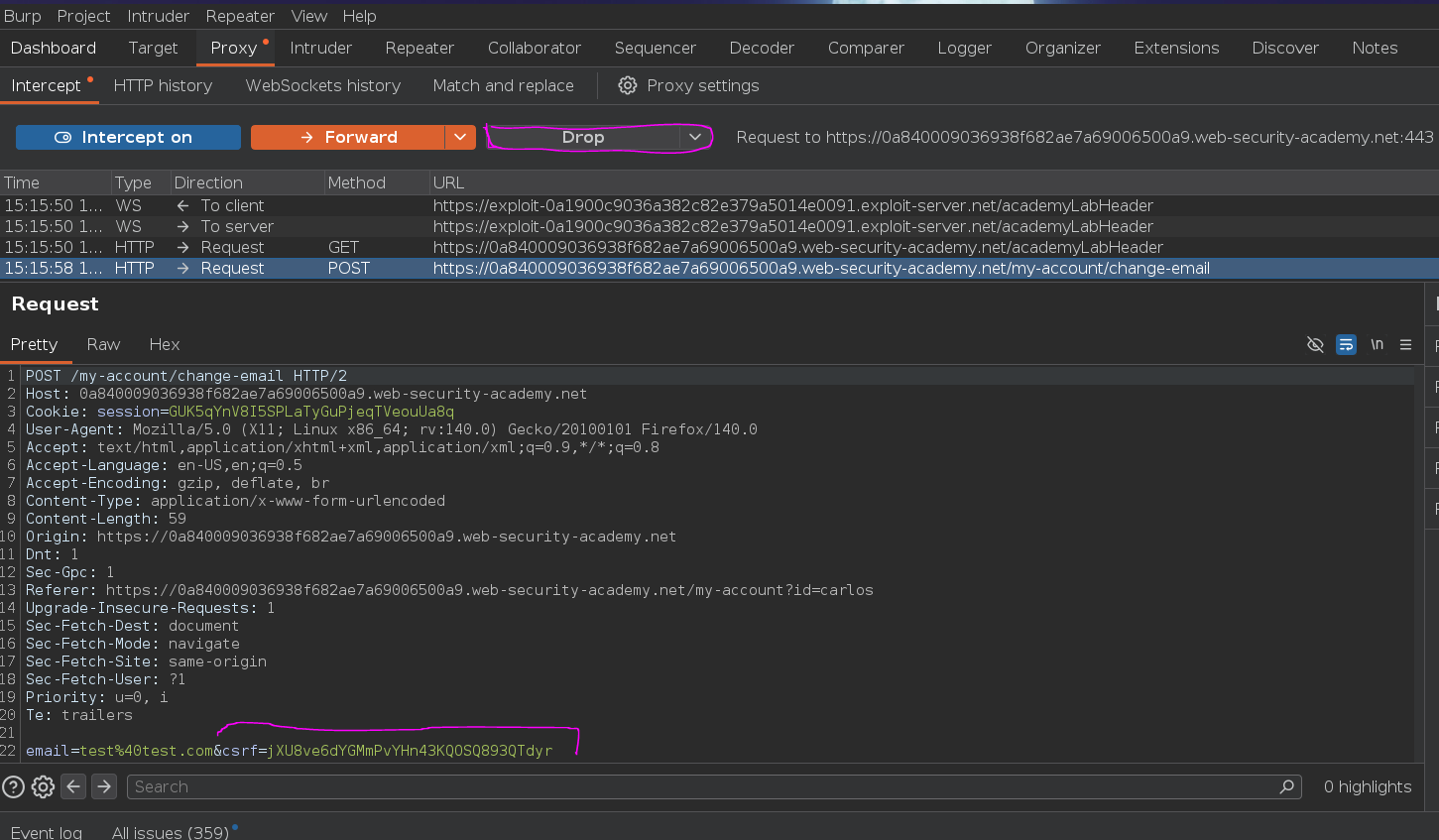Open the Repeater tab
This screenshot has height=840, width=1439.
tap(420, 48)
